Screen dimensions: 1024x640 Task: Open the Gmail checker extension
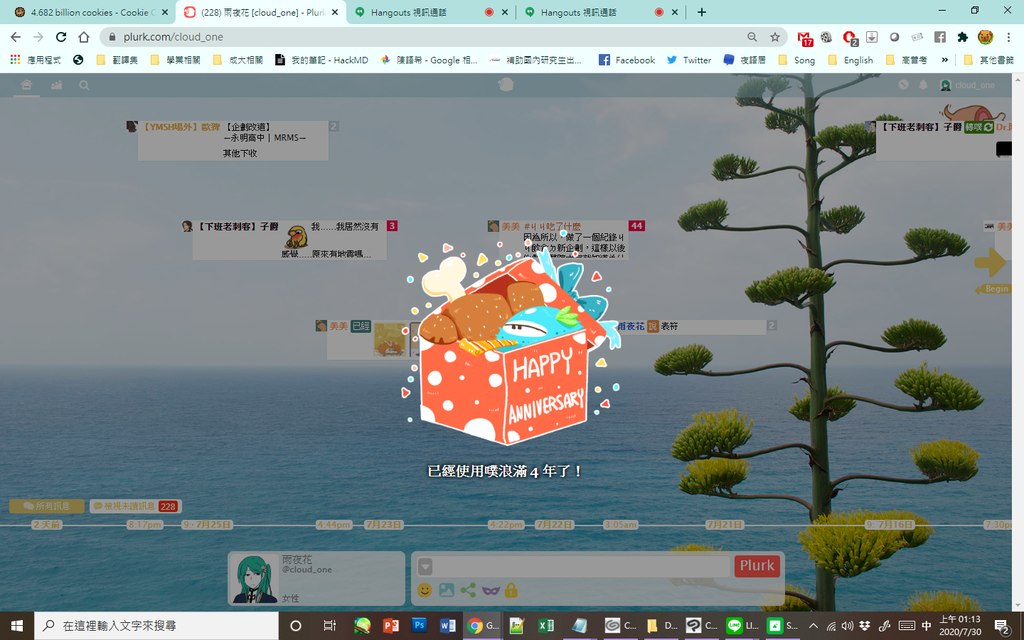(x=805, y=38)
